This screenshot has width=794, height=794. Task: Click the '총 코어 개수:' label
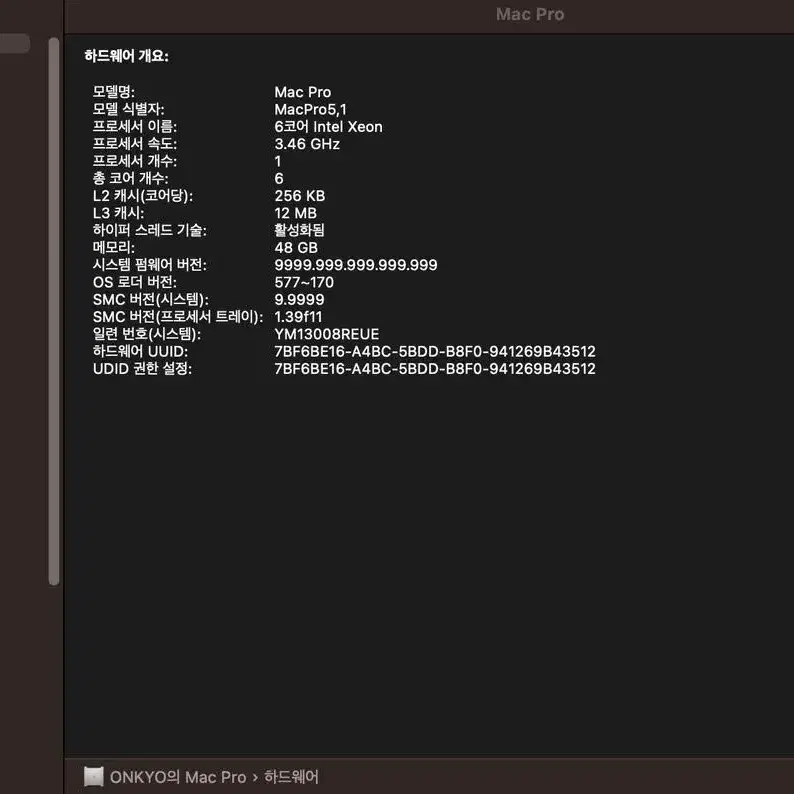tap(130, 178)
